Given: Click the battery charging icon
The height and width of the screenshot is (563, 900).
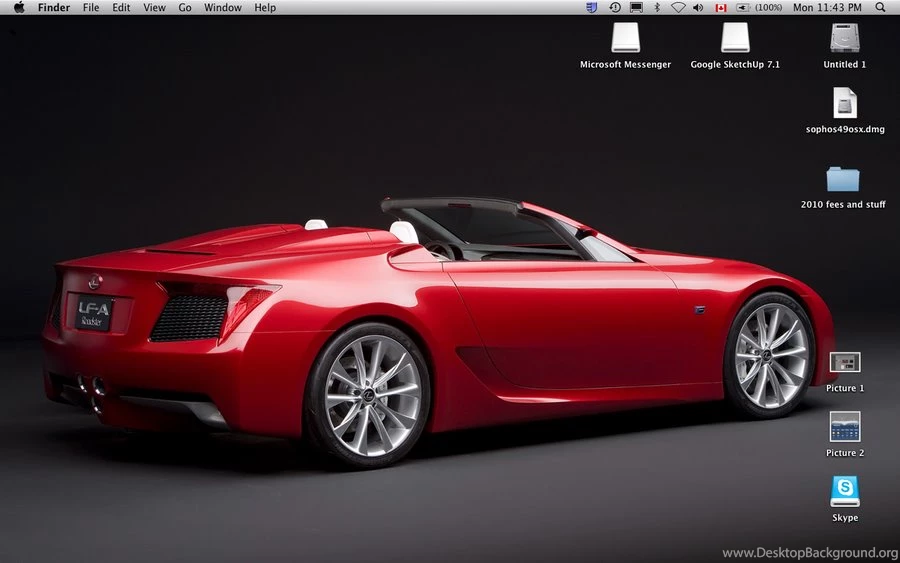Looking at the screenshot, I should coord(743,7).
